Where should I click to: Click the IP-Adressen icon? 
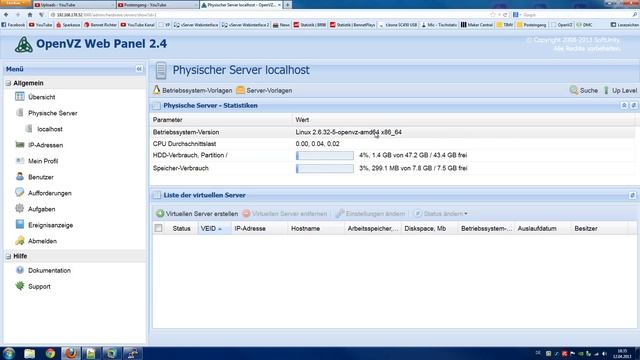[x=20, y=144]
